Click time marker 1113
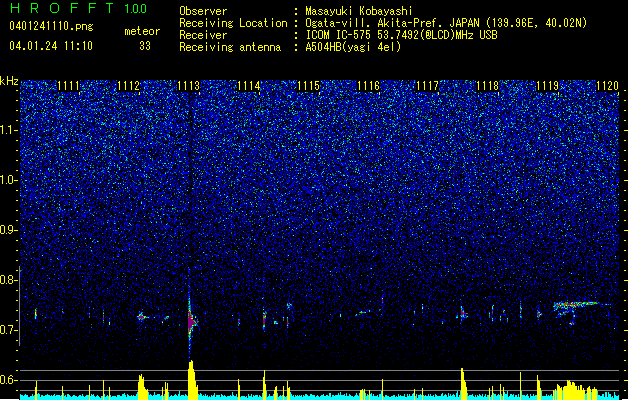629x400 pixels. click(188, 86)
